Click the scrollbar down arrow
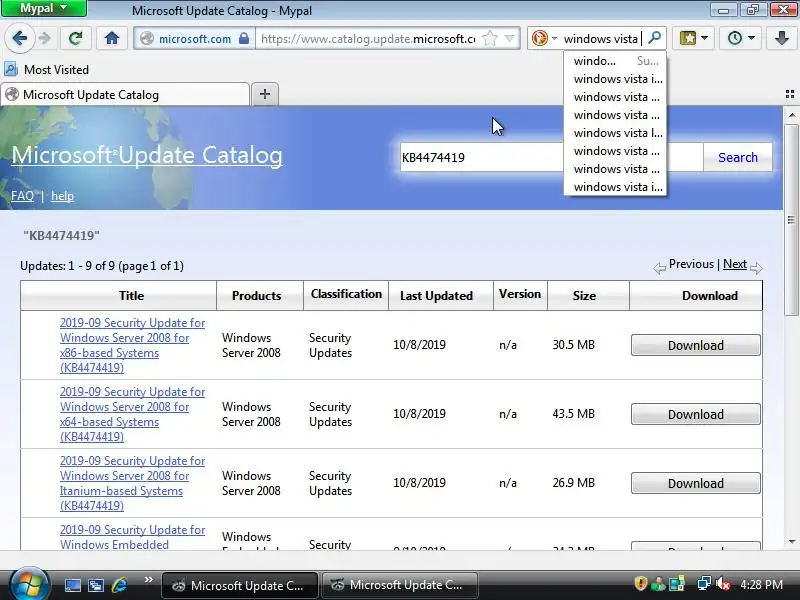The image size is (800, 600). click(791, 542)
